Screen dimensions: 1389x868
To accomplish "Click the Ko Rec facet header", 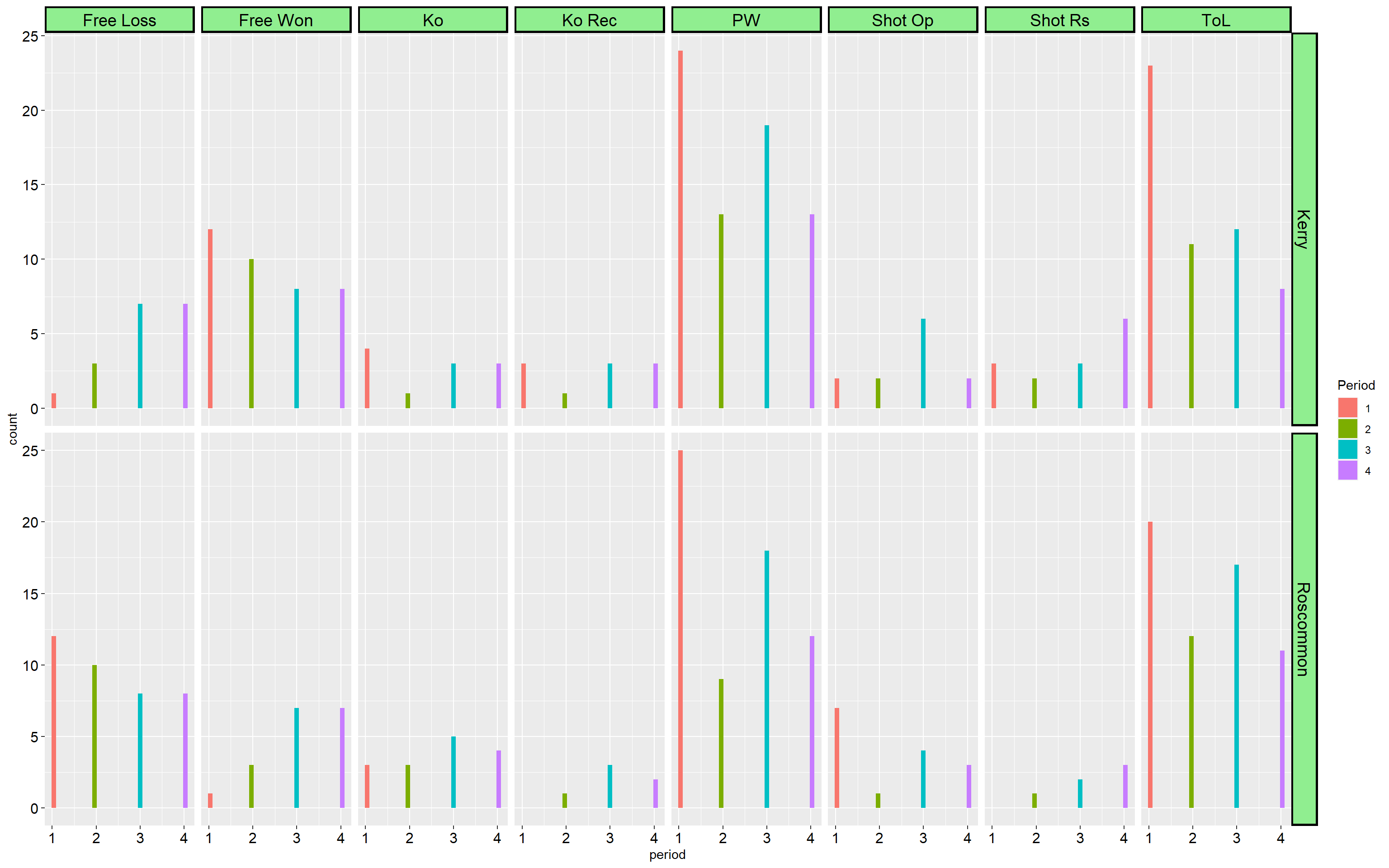I will 590,20.
